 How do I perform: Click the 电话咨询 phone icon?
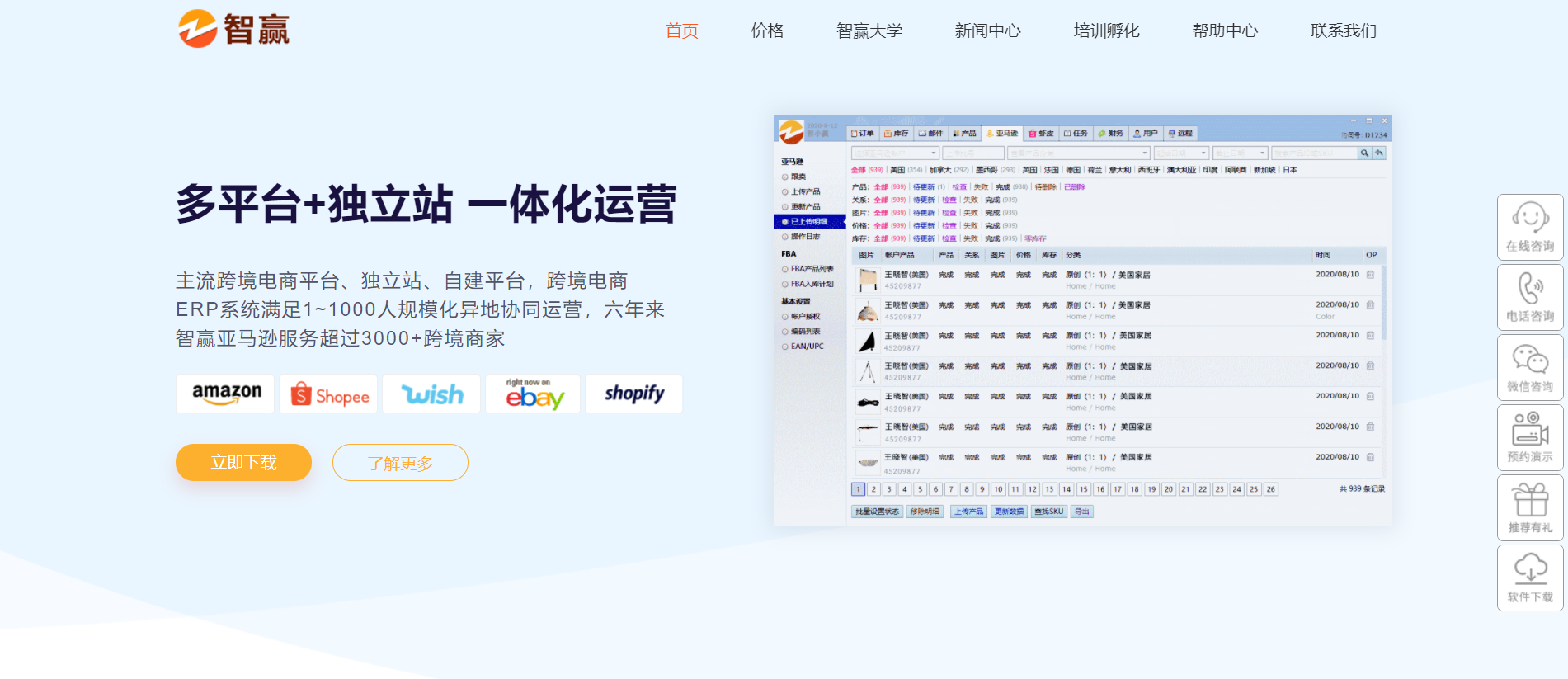1530,297
